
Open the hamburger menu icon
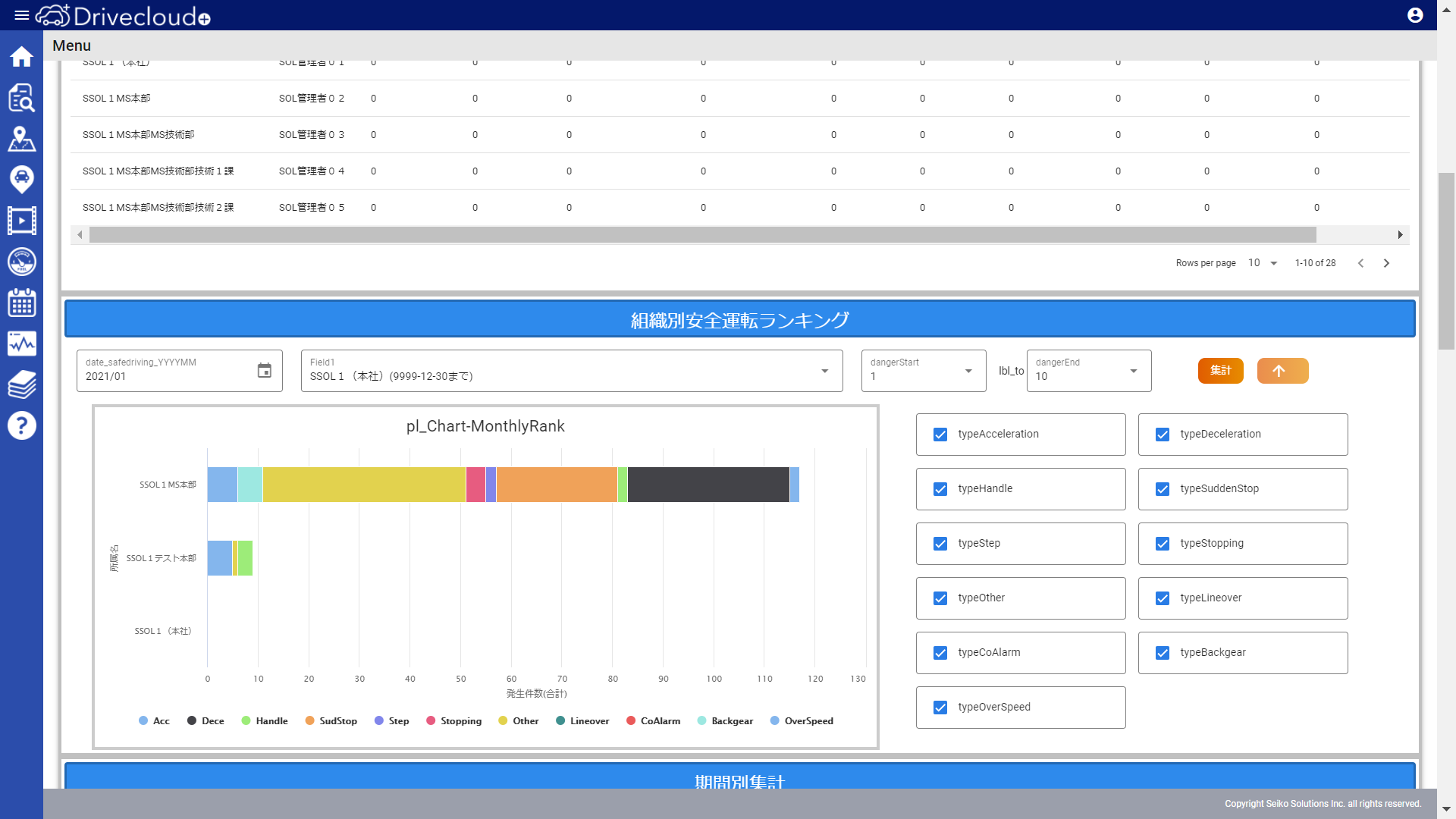[x=21, y=15]
